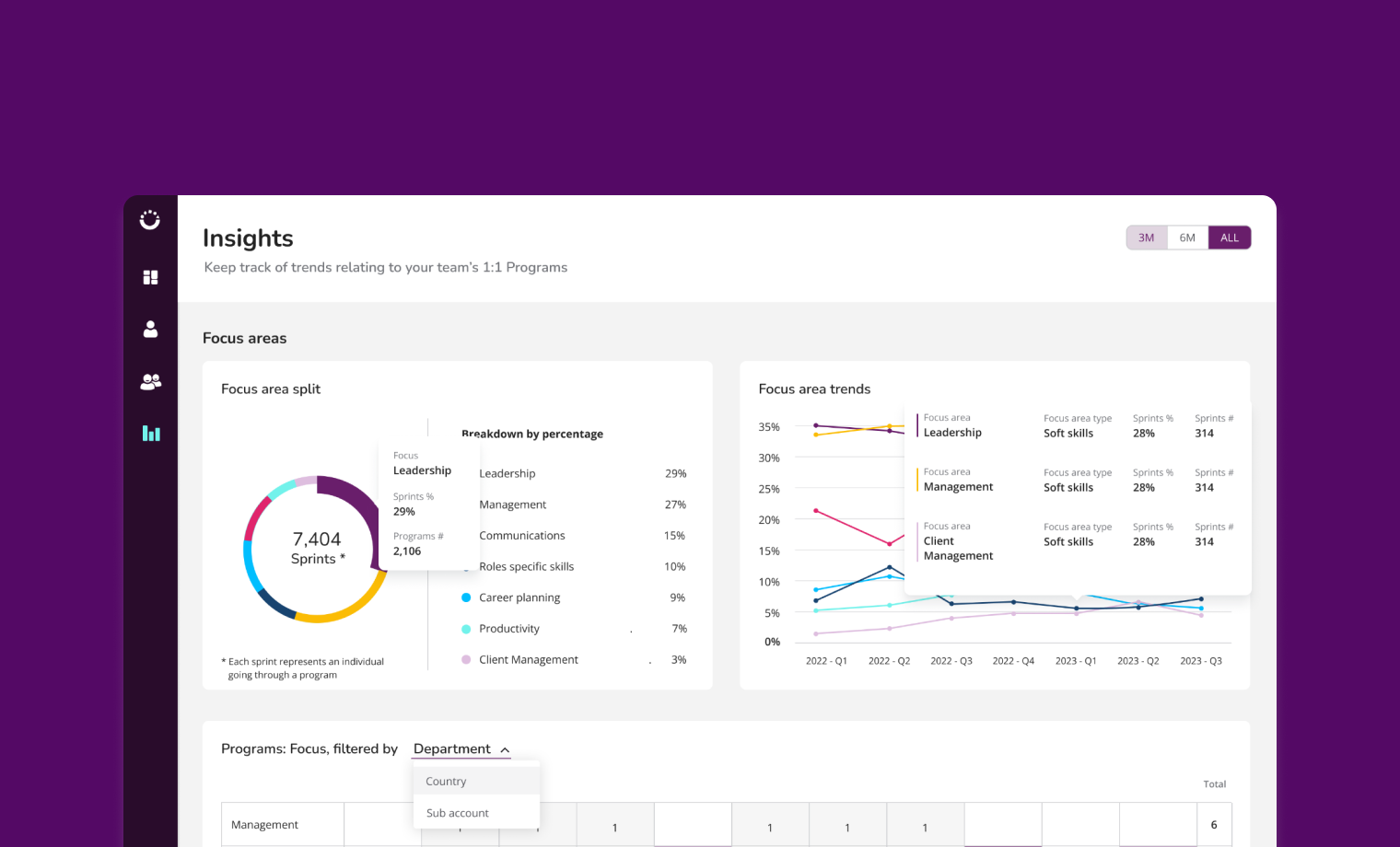Click the Roles specific skills row
The height and width of the screenshot is (847, 1400).
574,567
